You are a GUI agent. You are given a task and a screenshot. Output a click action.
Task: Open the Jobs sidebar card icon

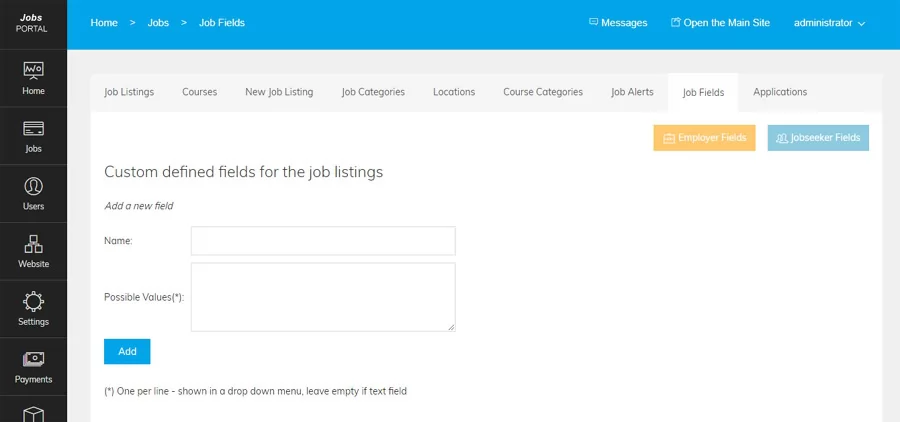point(33,129)
